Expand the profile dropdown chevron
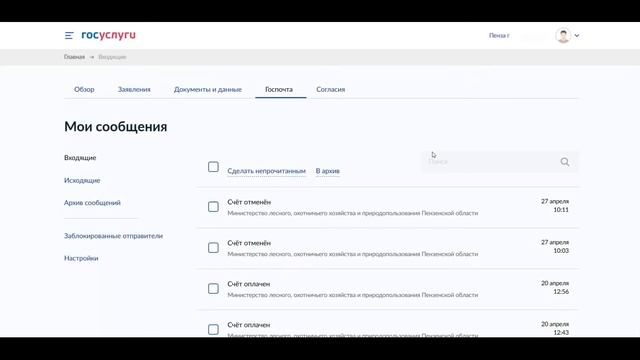This screenshot has width=640, height=360. point(577,36)
